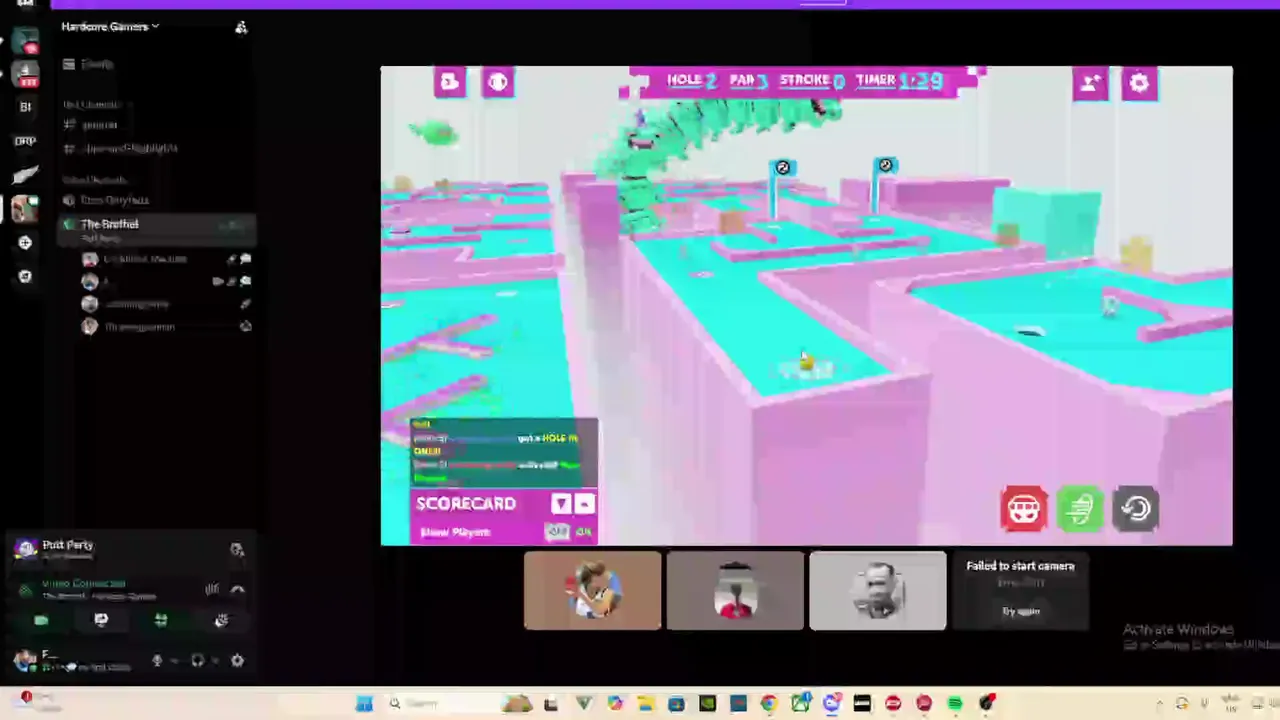Click your user avatar in the bottom panel
1280x720 pixels.
[x=25, y=660]
